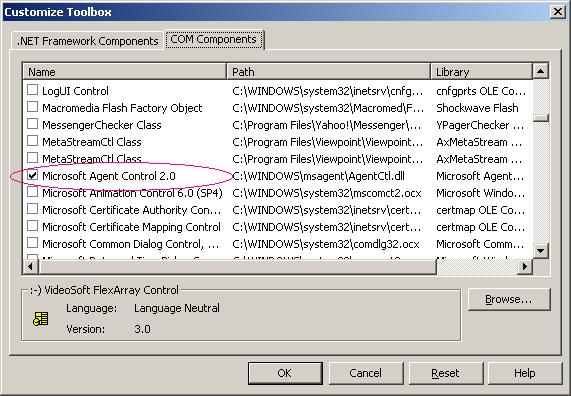
Task: Sort list by Name column header
Action: (x=125, y=71)
